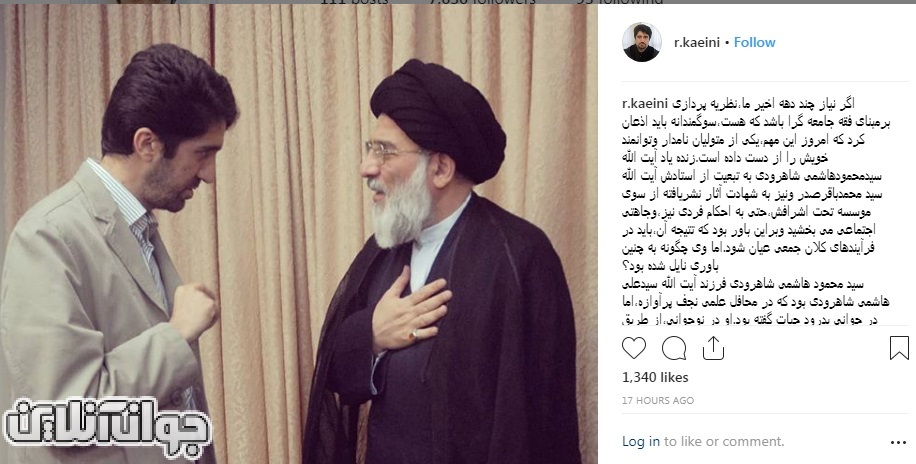
Task: Save the post with the bookmark icon
Action: [899, 348]
